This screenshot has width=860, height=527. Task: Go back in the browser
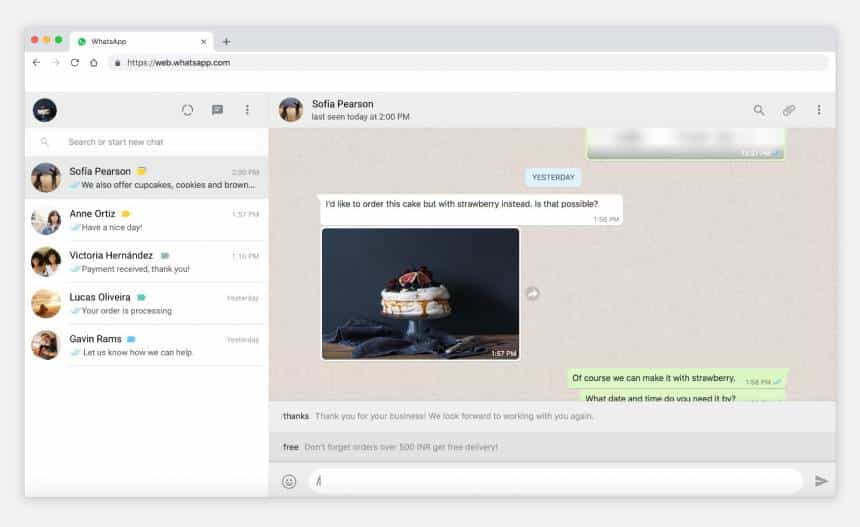pyautogui.click(x=37, y=63)
